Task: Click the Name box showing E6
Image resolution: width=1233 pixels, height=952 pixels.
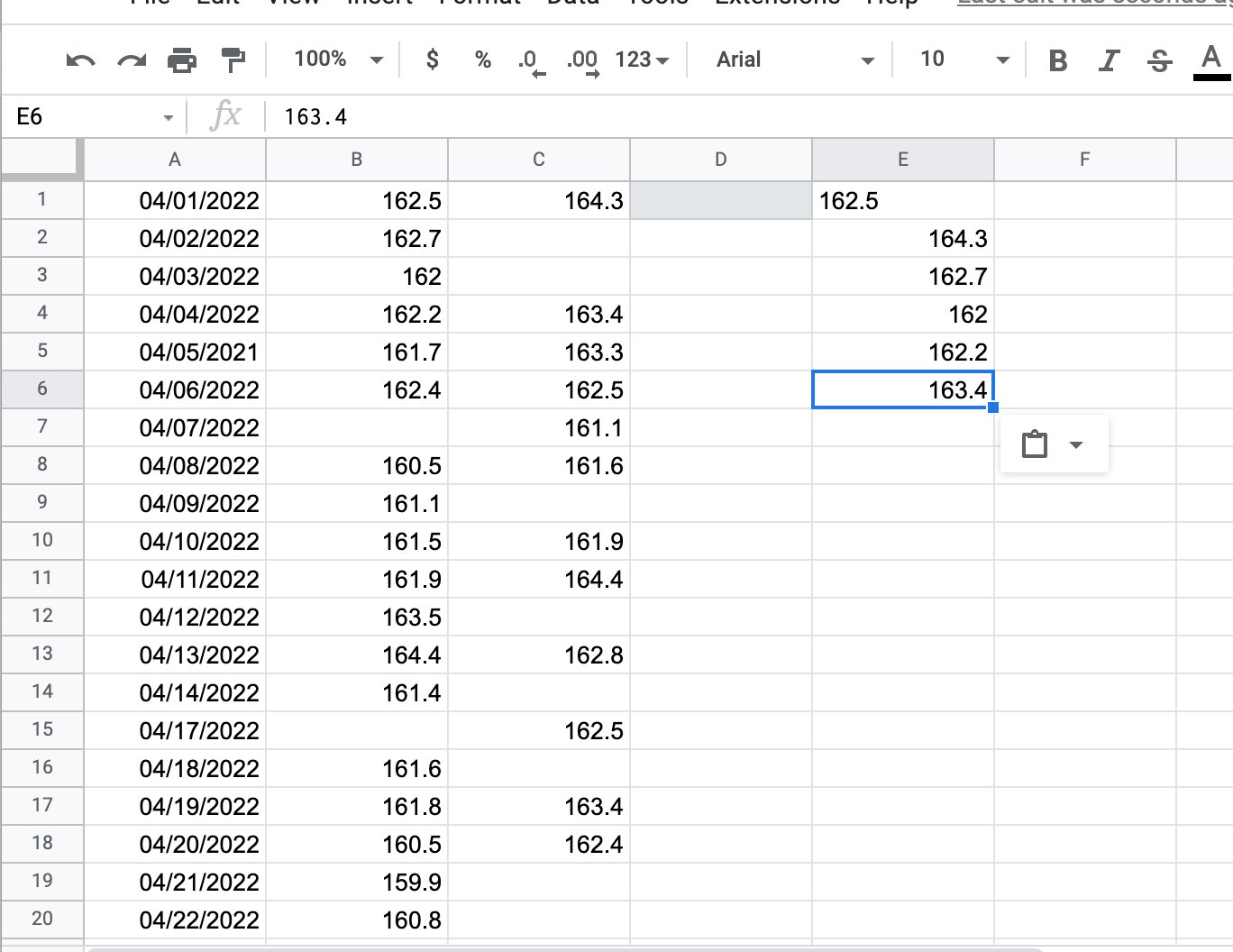Action: tap(90, 117)
